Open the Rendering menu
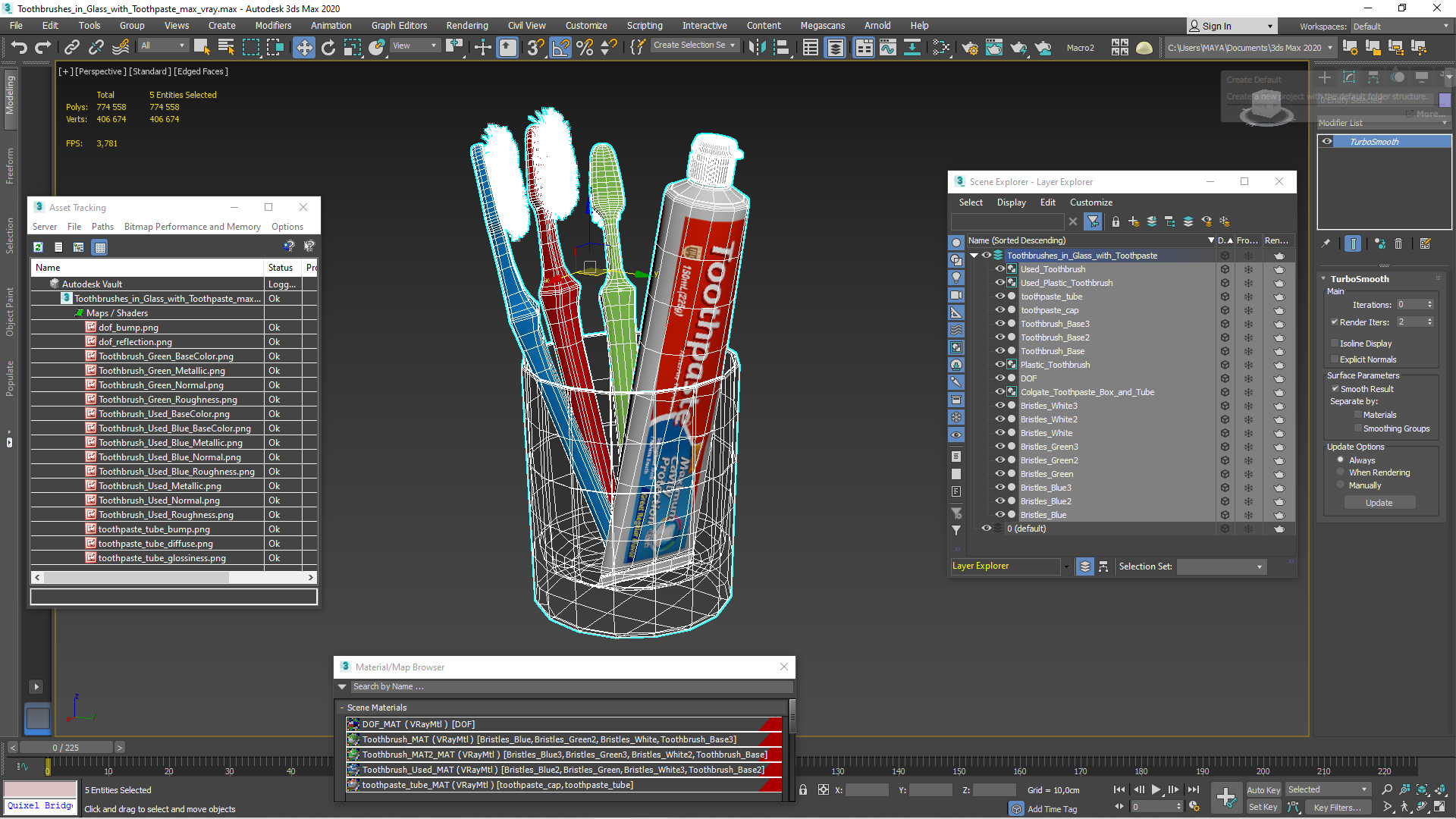The width and height of the screenshot is (1456, 819). [467, 26]
